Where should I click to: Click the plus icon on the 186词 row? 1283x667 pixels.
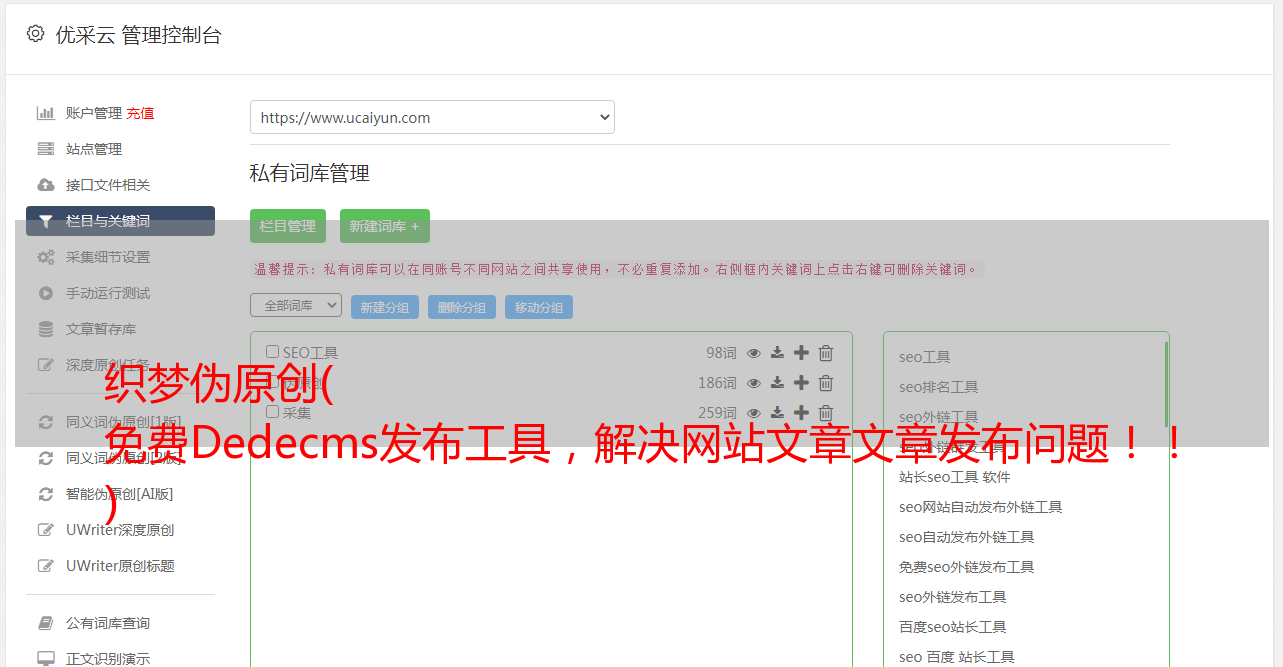(x=801, y=383)
